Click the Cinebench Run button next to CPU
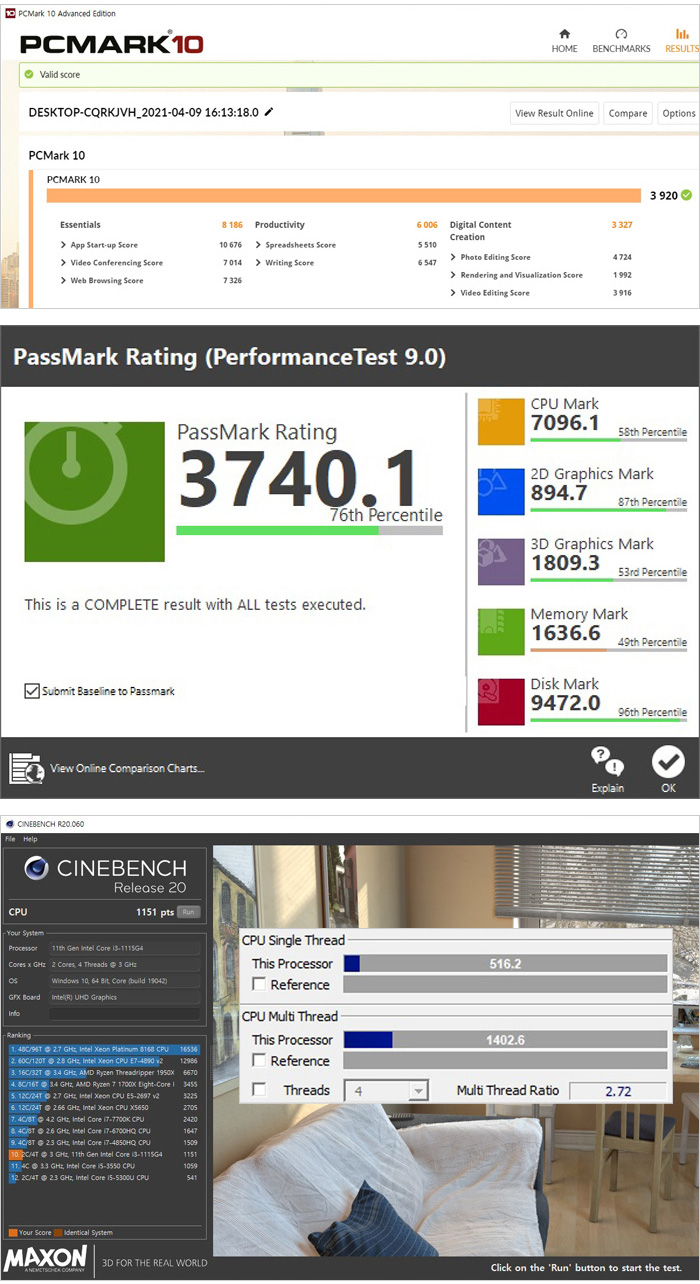 (x=188, y=912)
